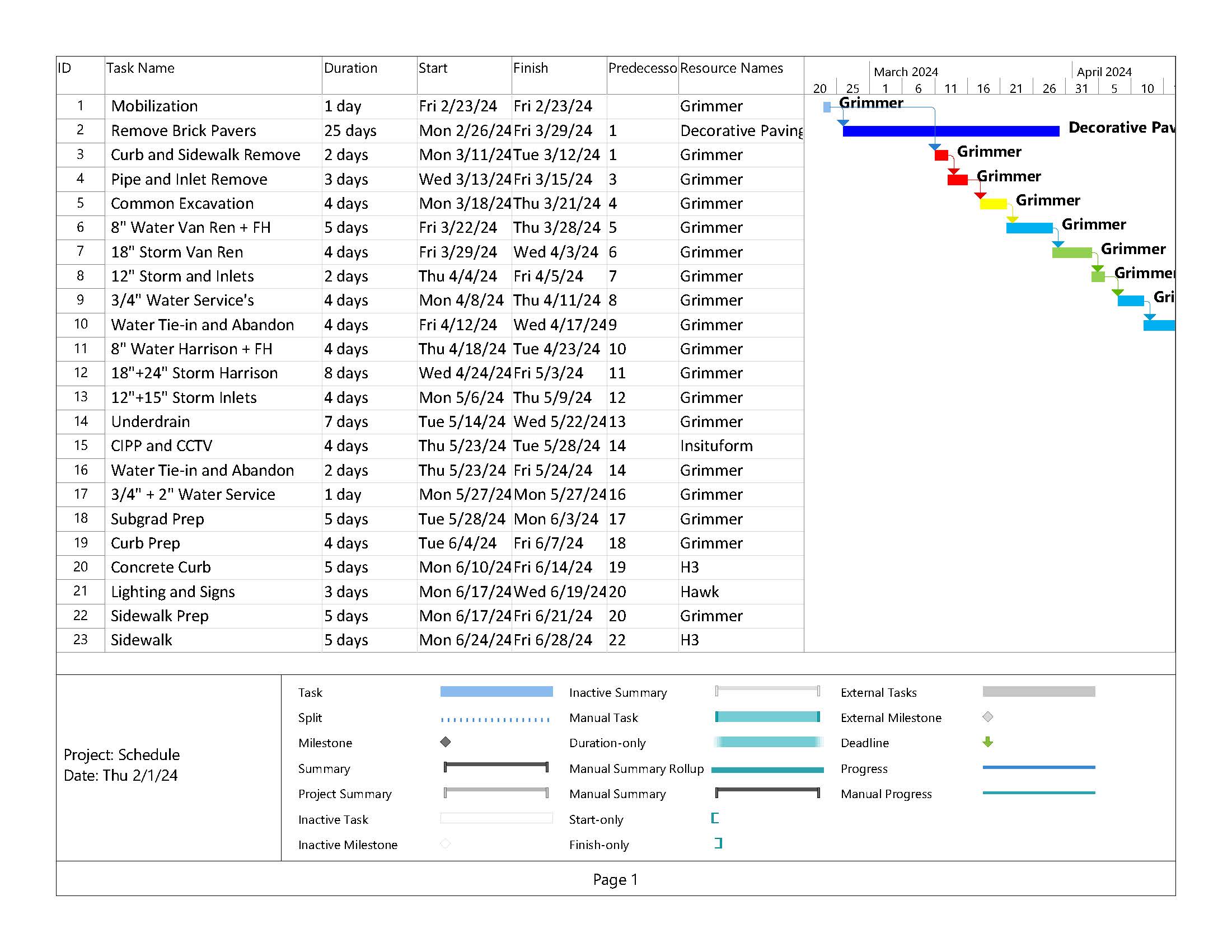
Task: Click the Manual Summary bar legend symbol
Action: 767,792
